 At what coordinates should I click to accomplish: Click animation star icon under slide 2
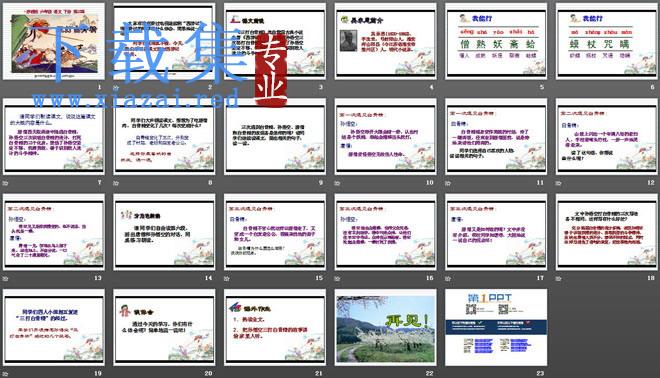pos(116,88)
